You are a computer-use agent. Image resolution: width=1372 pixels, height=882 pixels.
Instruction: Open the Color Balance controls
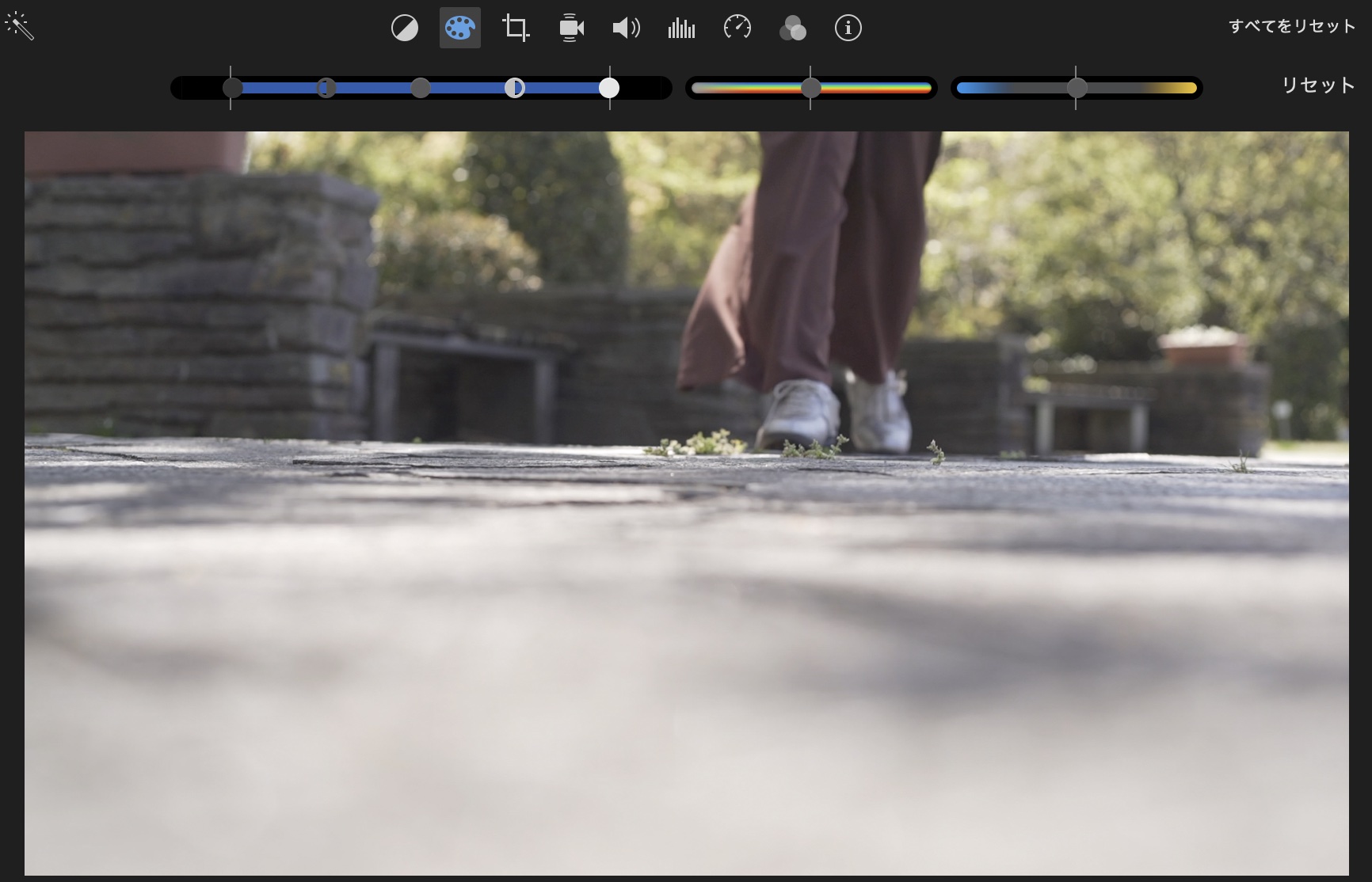pyautogui.click(x=405, y=29)
